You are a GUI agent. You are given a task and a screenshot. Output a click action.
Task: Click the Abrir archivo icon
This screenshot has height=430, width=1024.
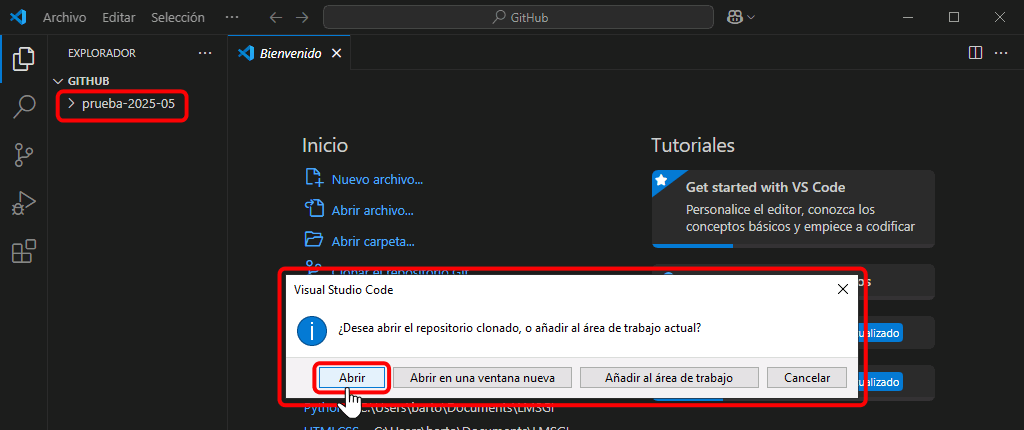pos(314,208)
